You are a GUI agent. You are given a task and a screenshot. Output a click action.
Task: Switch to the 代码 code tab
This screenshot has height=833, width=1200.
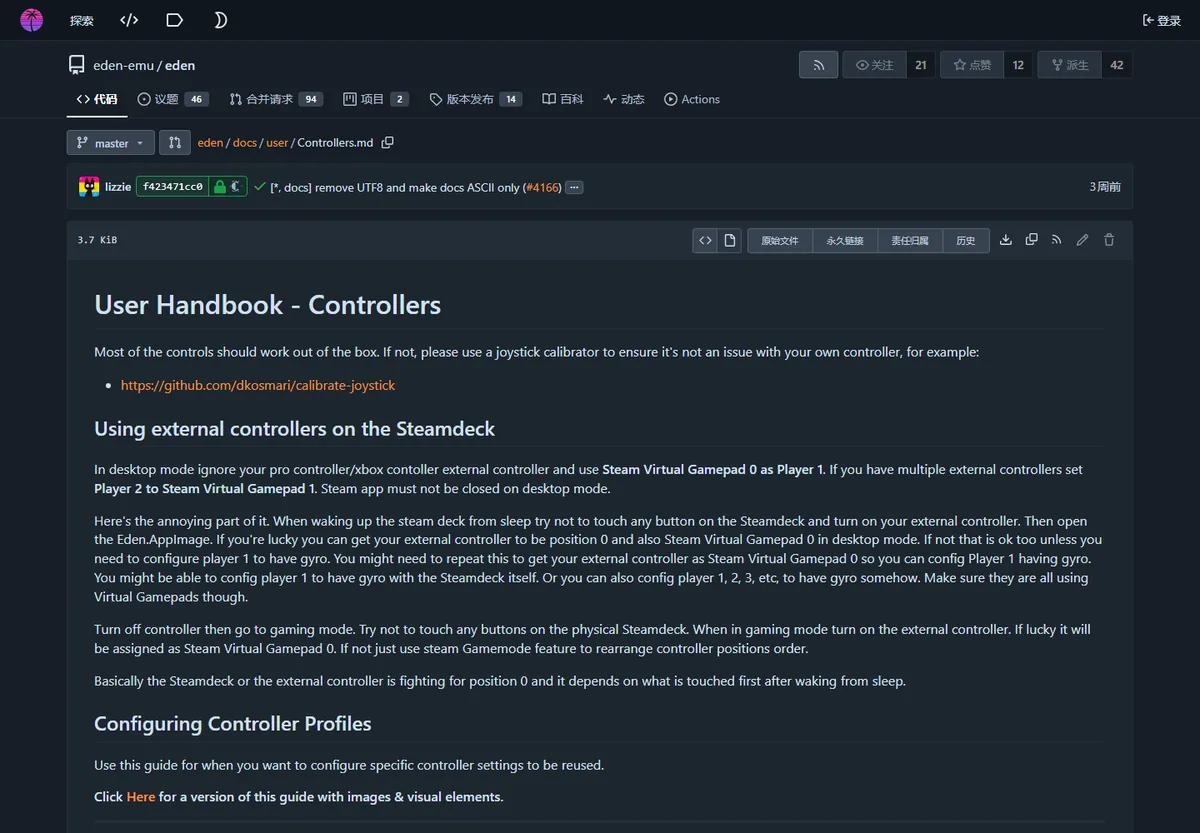coord(97,99)
